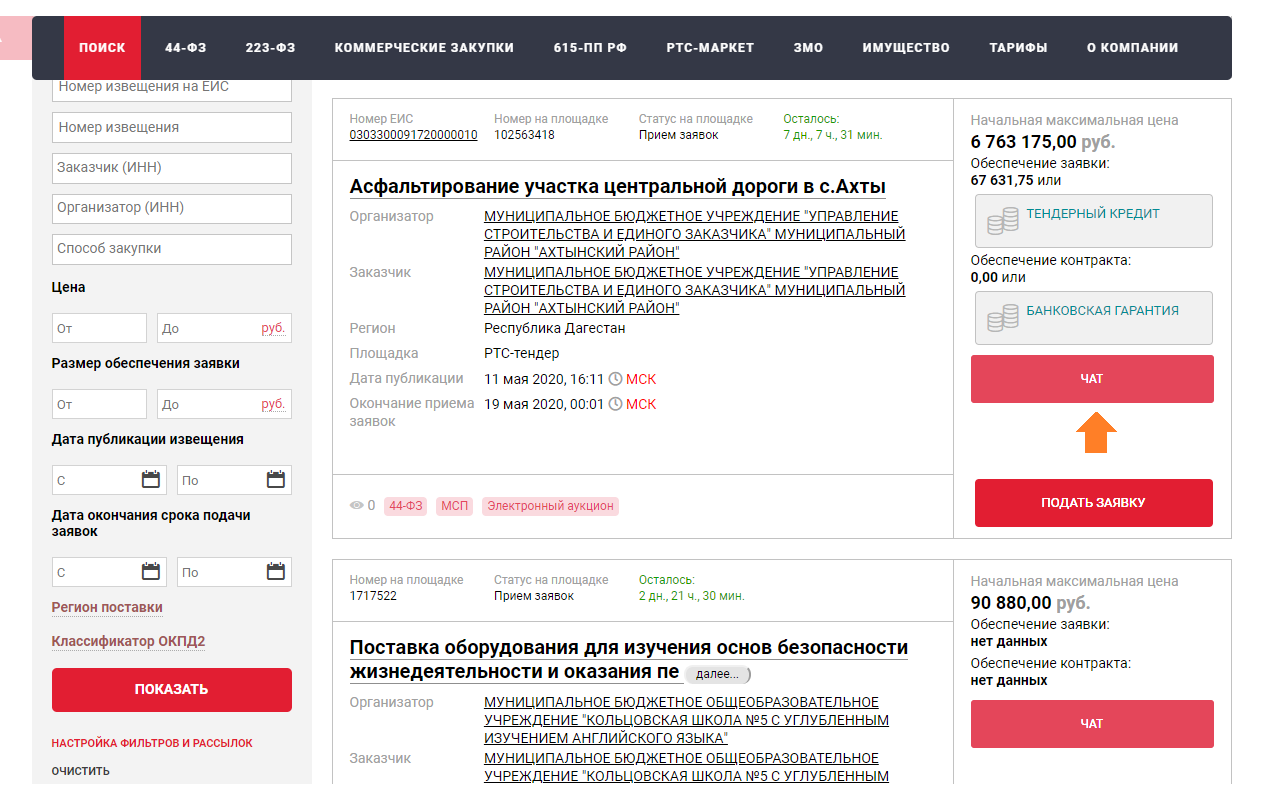This screenshot has height=800, width=1280.
Task: Open the Способ закупки selector
Action: click(x=172, y=249)
